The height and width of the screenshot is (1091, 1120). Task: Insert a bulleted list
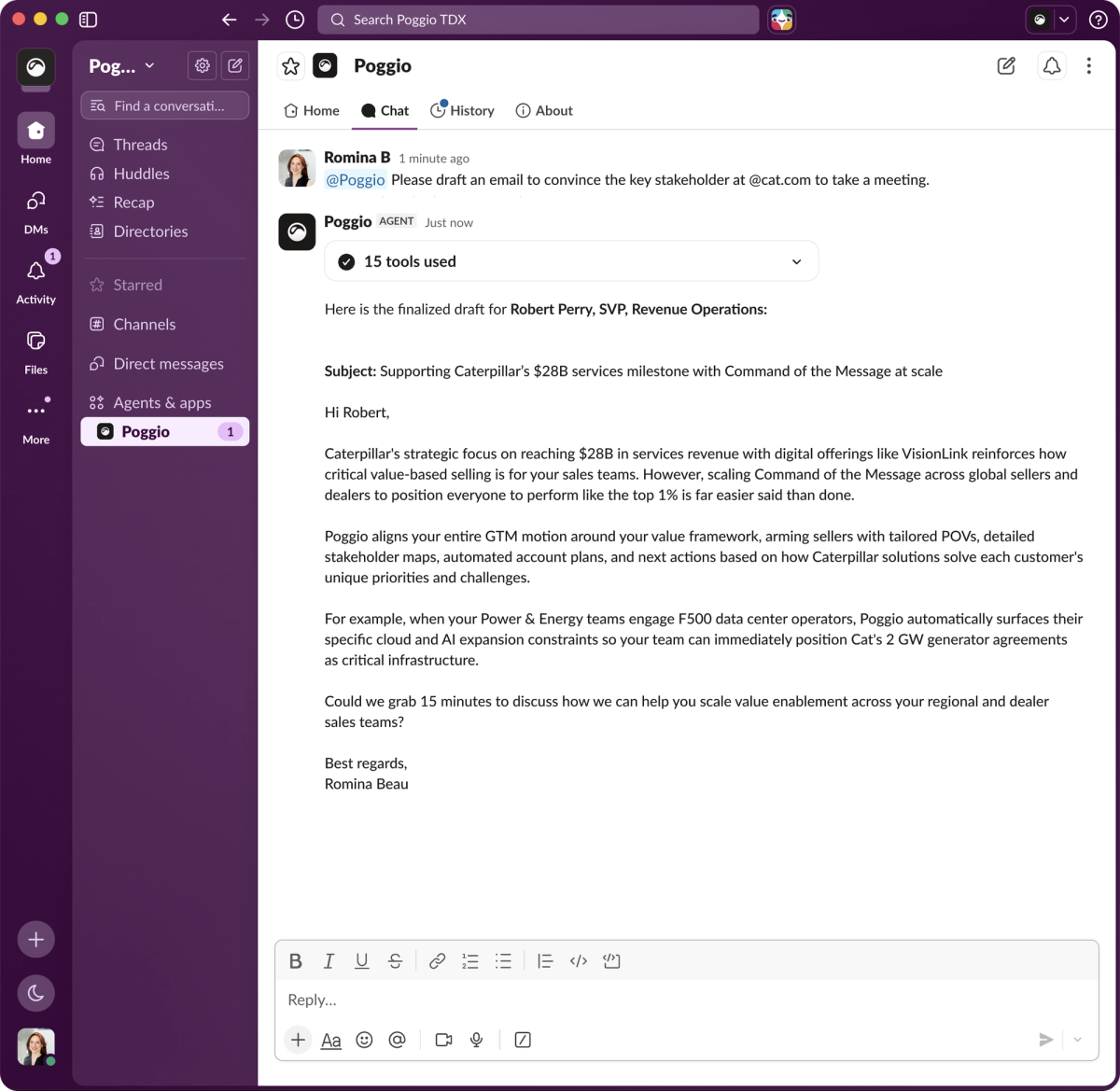[503, 961]
